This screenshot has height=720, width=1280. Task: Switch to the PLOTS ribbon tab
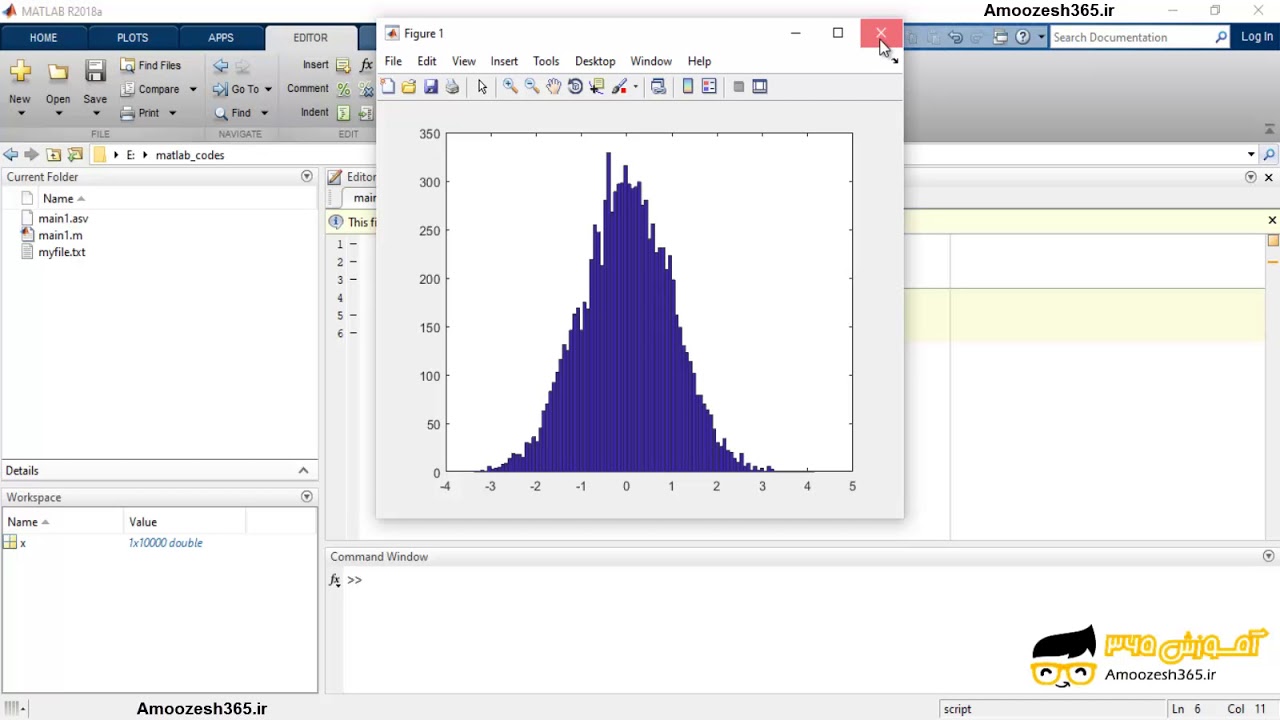click(x=132, y=38)
